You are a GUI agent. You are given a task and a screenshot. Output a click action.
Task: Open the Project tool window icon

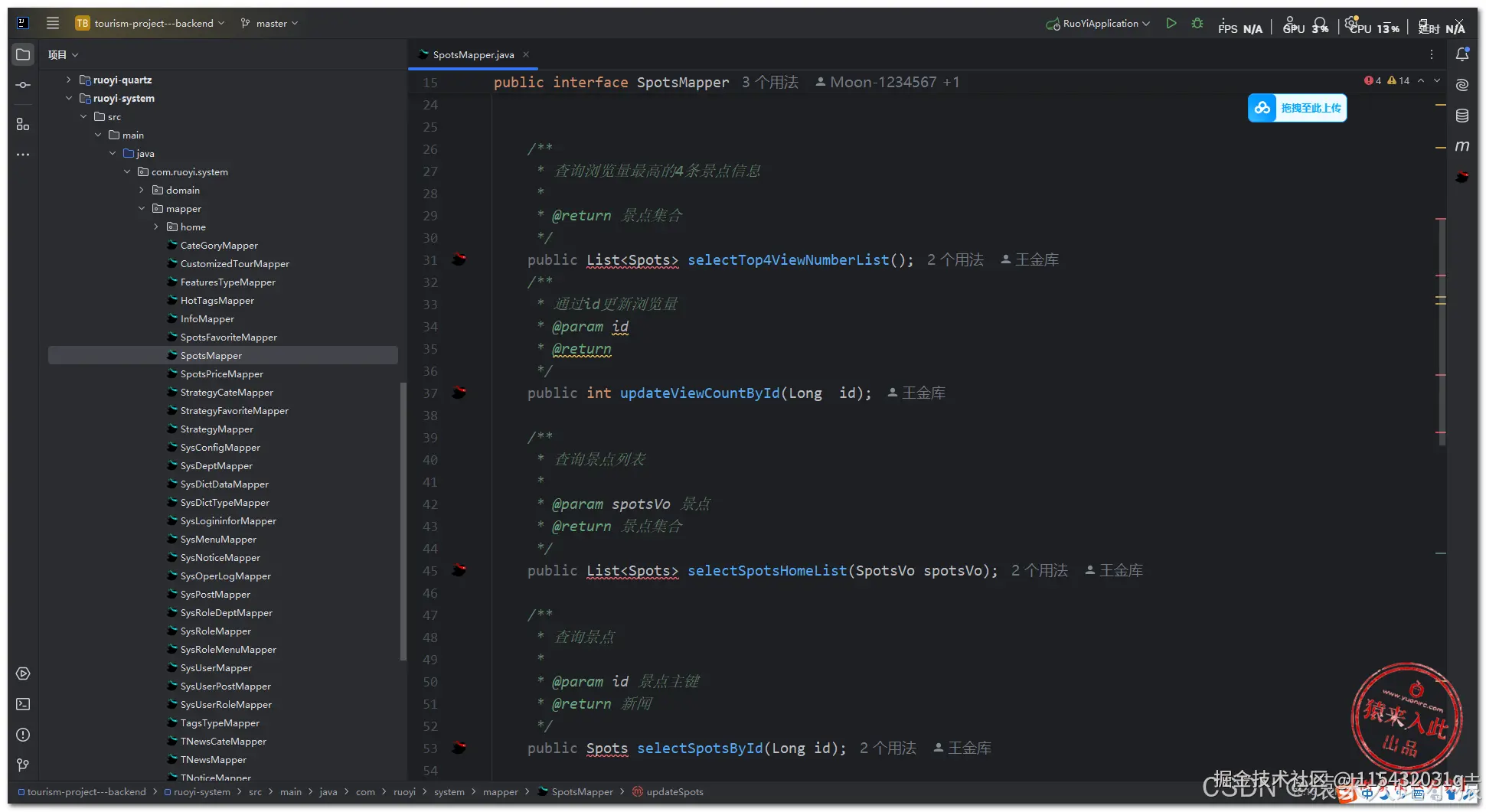pyautogui.click(x=23, y=54)
